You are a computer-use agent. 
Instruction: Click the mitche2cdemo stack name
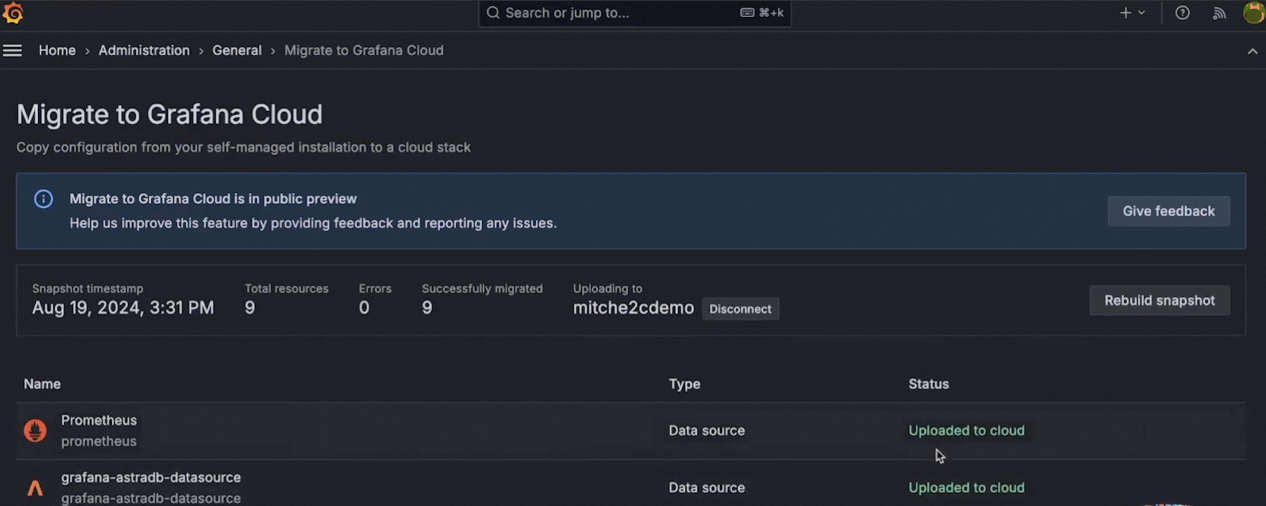(x=633, y=308)
